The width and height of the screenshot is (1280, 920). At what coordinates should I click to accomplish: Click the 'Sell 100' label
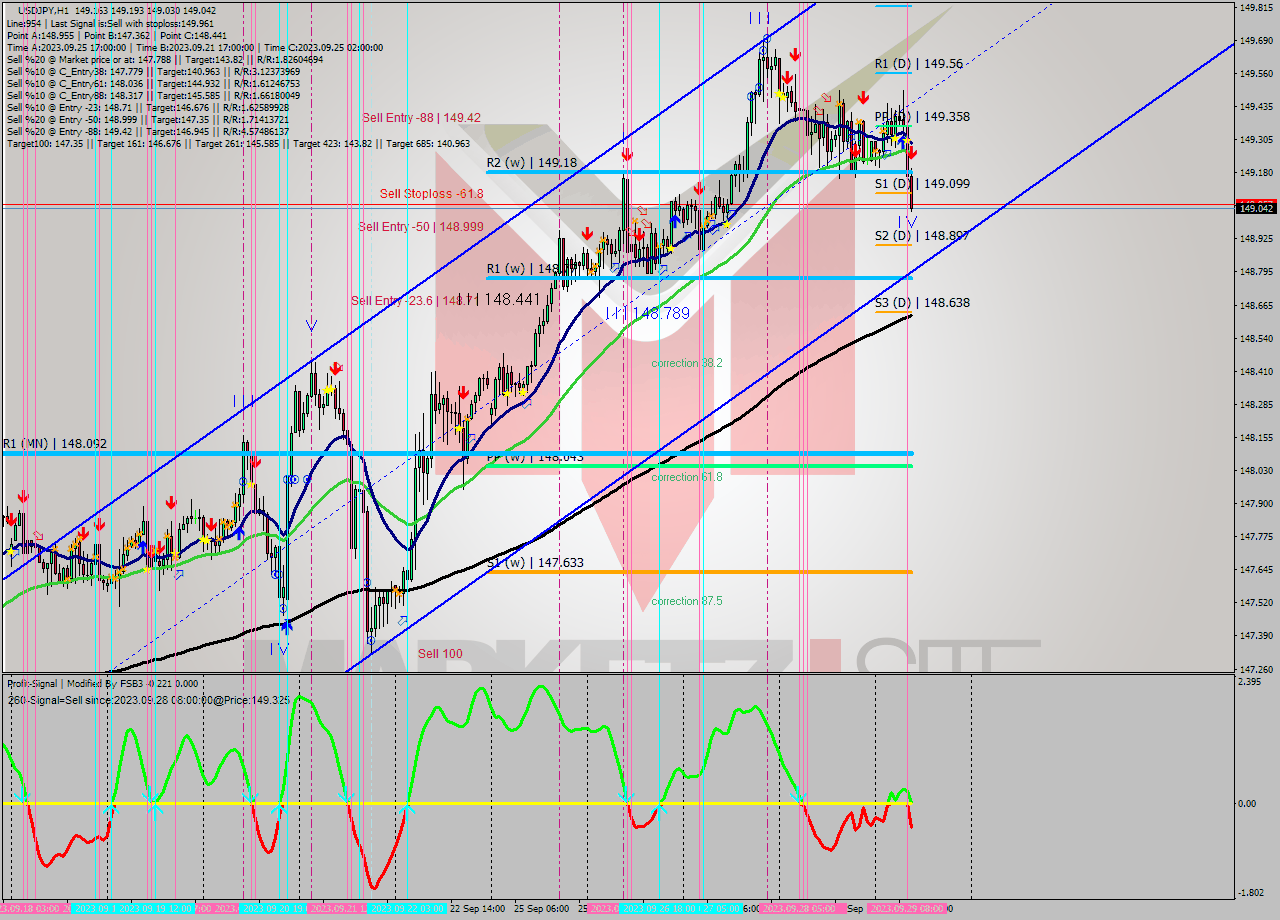(440, 654)
